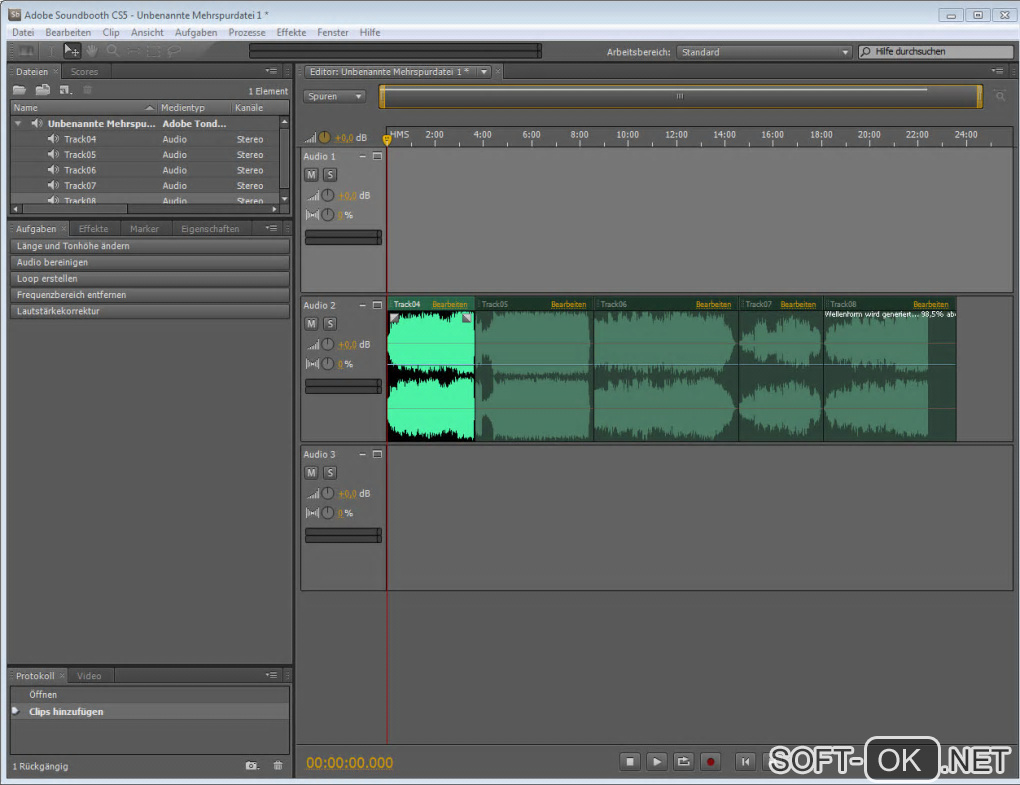
Task: Mute the Audio 1 track
Action: coord(311,174)
